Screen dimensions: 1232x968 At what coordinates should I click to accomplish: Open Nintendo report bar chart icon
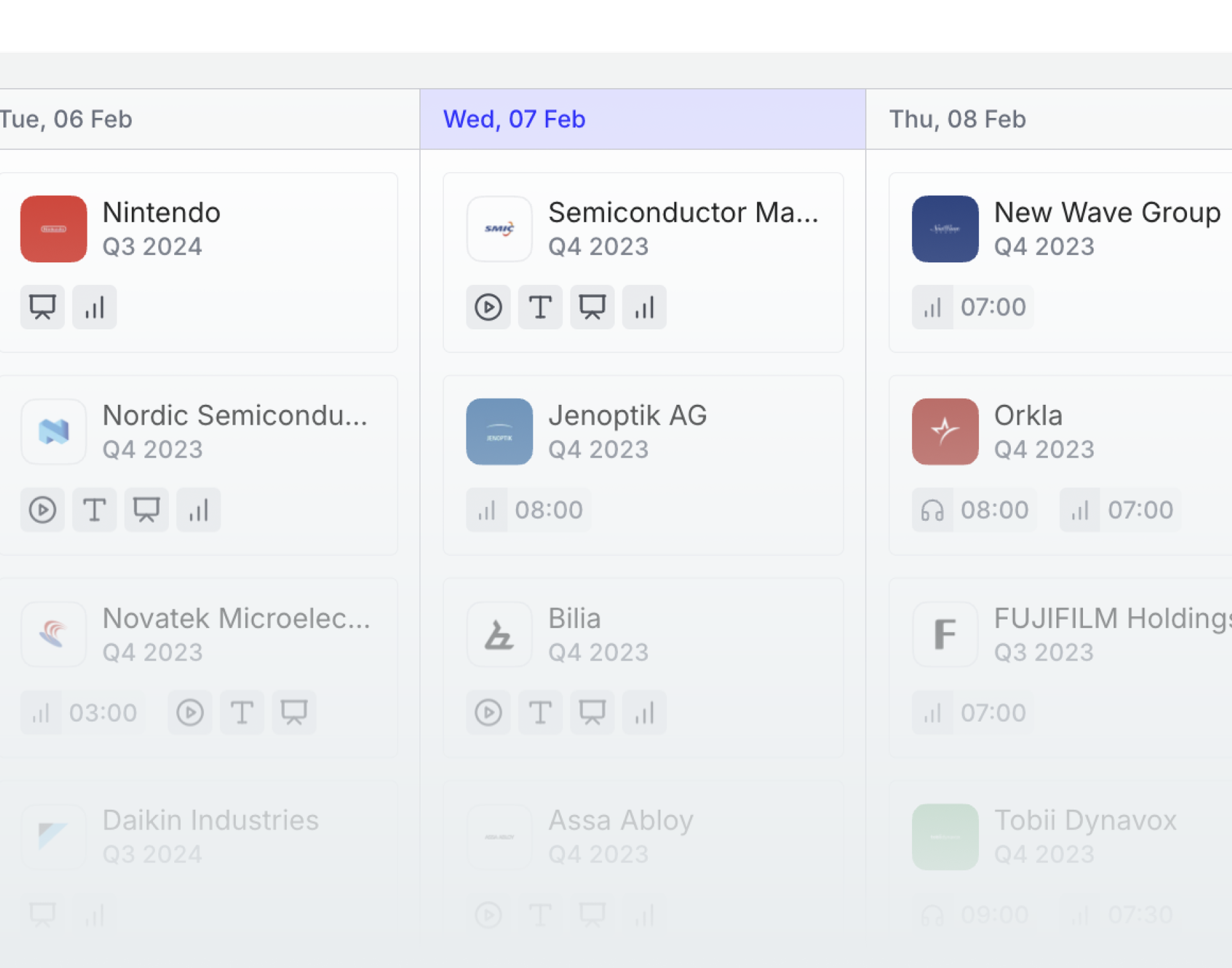point(95,307)
